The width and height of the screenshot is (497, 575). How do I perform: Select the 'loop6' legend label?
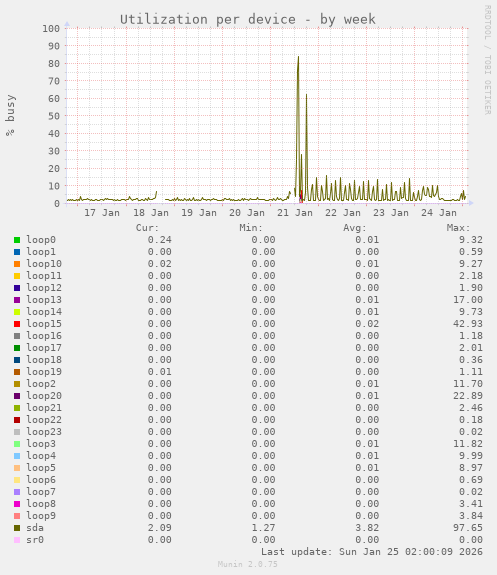point(41,480)
